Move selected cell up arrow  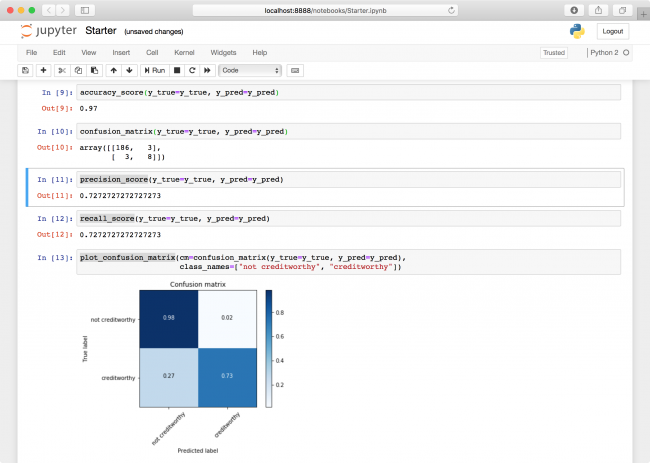tap(114, 70)
